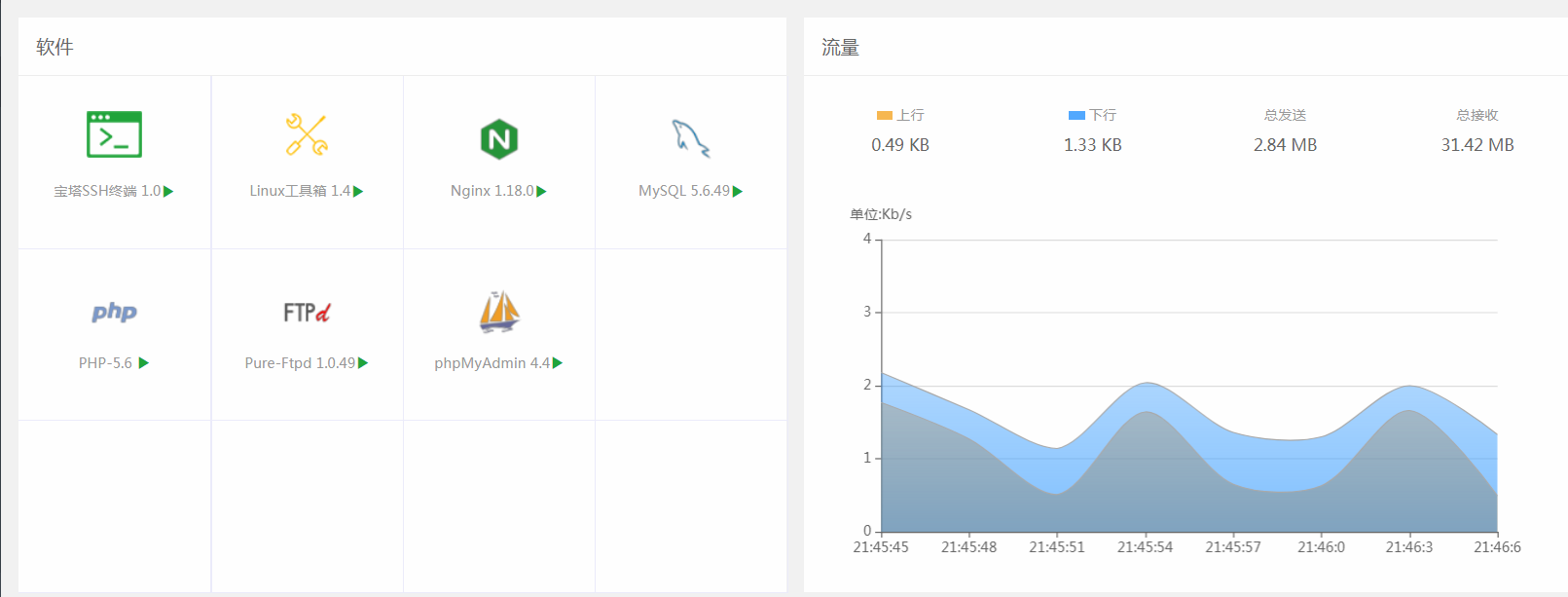Click the y-axis value 3 label
The image size is (1568, 597).
(x=867, y=312)
